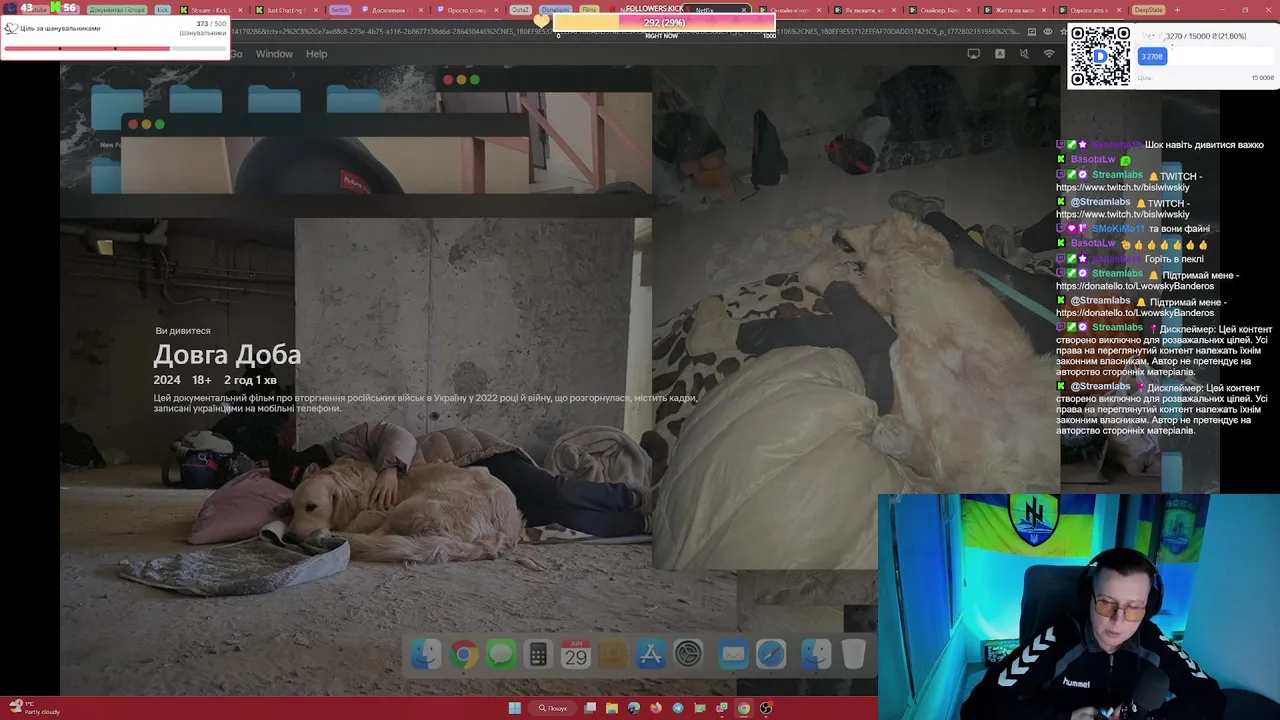Switch to Chrome on the Windows taskbar

[x=744, y=708]
